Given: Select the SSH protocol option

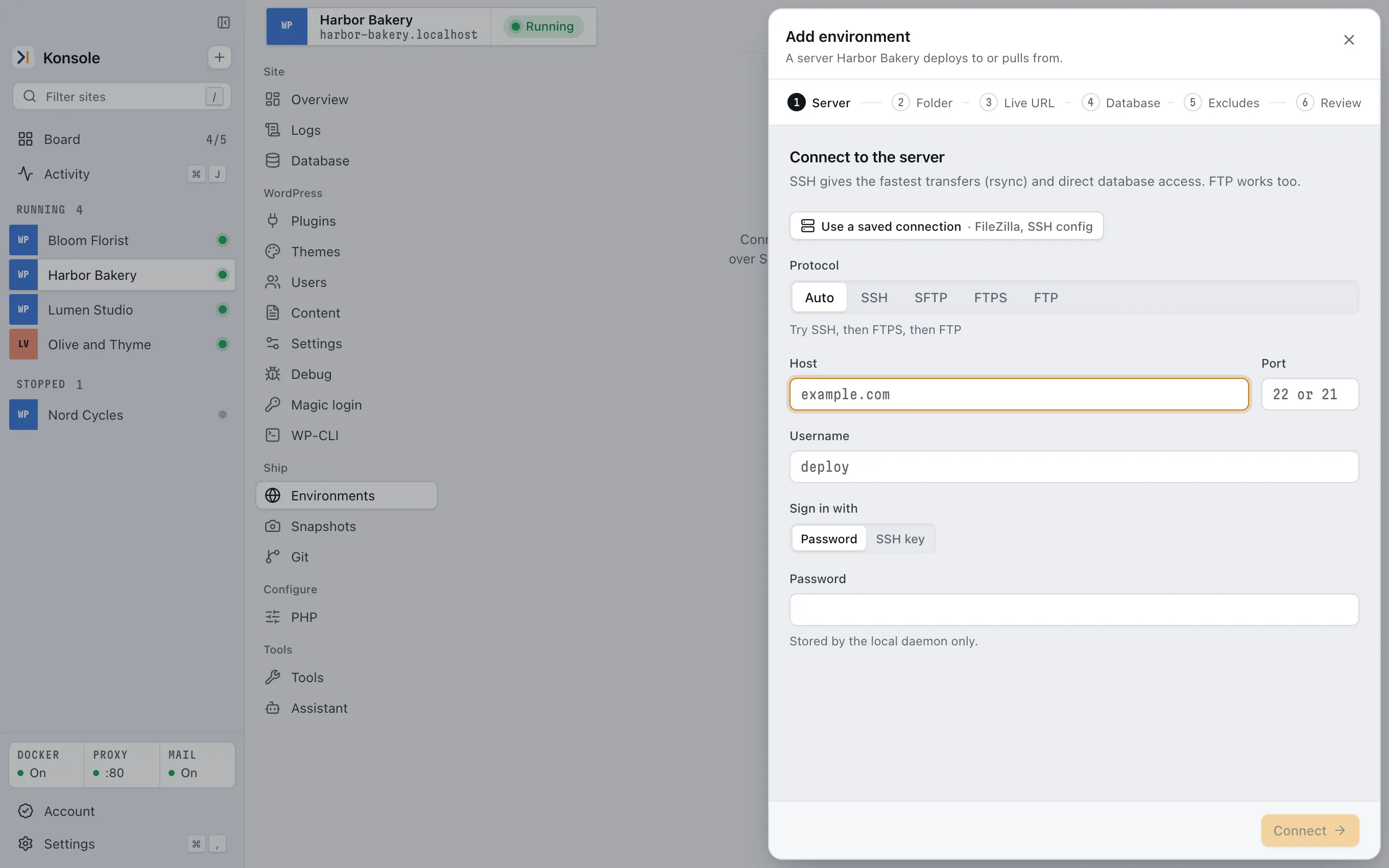Looking at the screenshot, I should click(874, 297).
